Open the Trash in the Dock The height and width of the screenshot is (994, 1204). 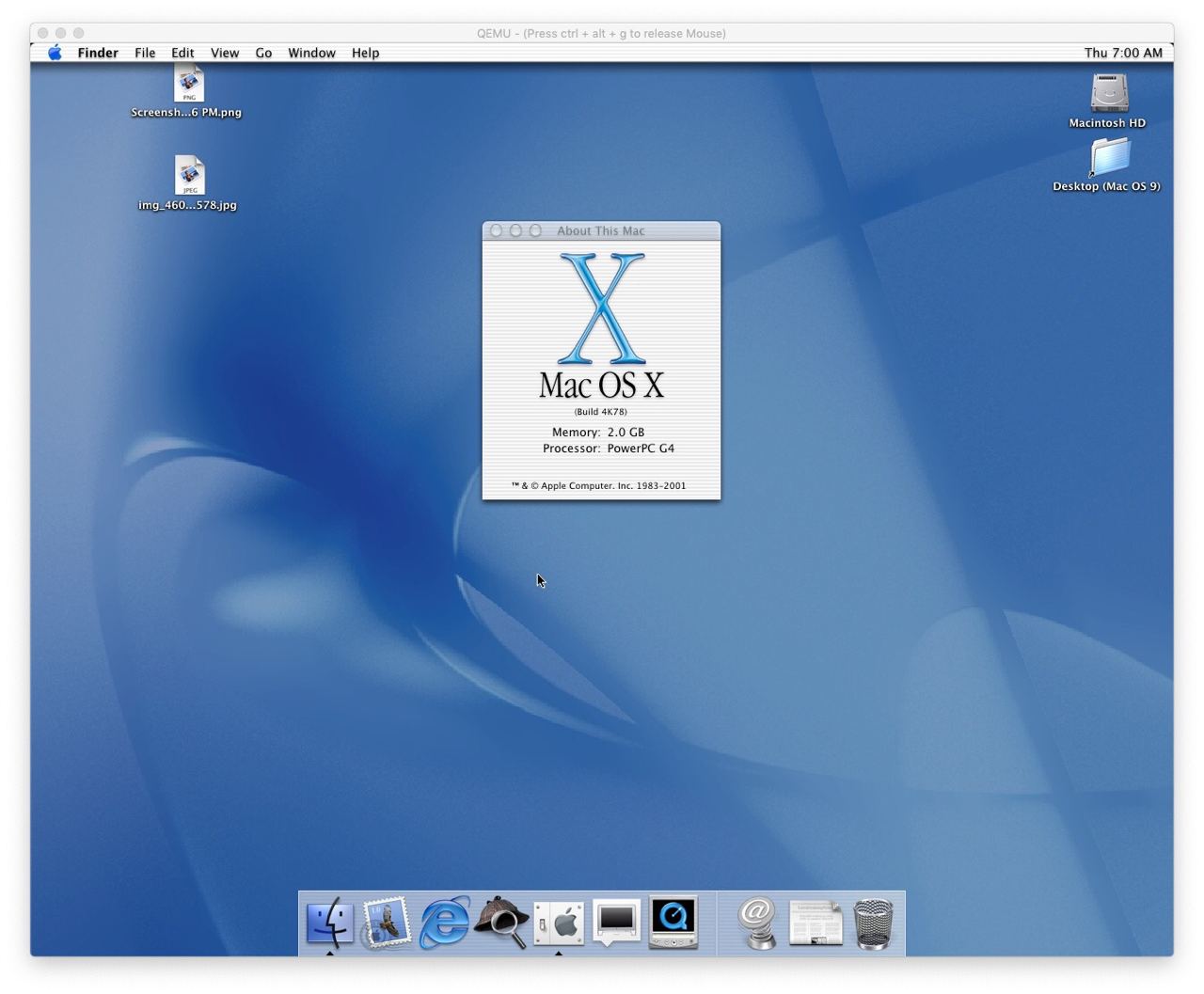click(x=873, y=923)
